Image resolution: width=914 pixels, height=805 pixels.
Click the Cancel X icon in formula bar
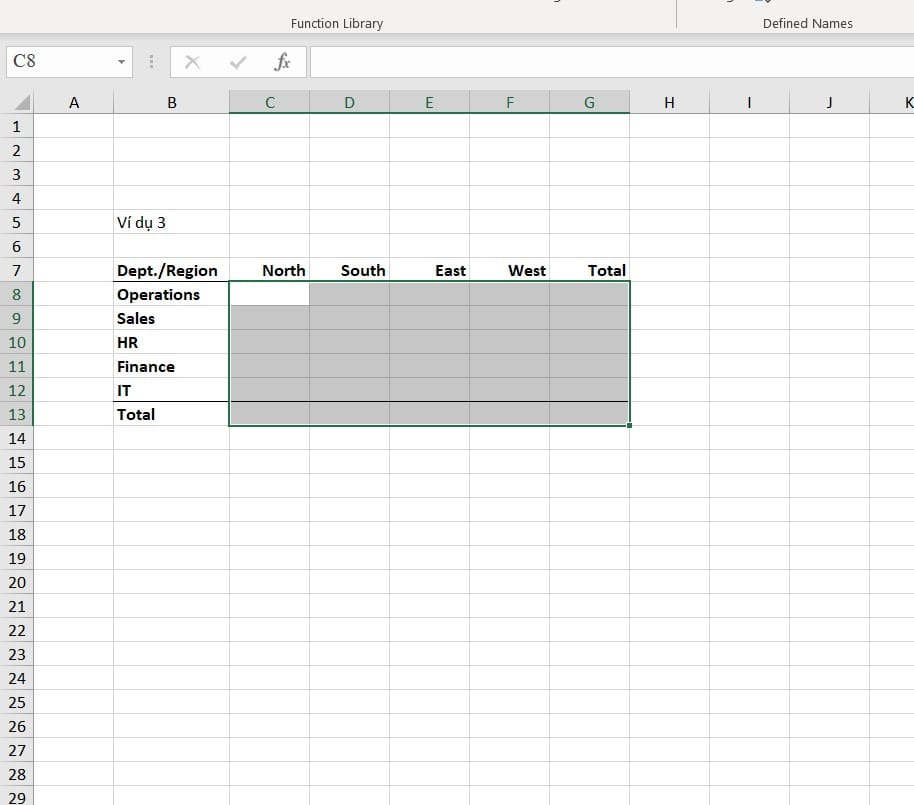(x=193, y=62)
